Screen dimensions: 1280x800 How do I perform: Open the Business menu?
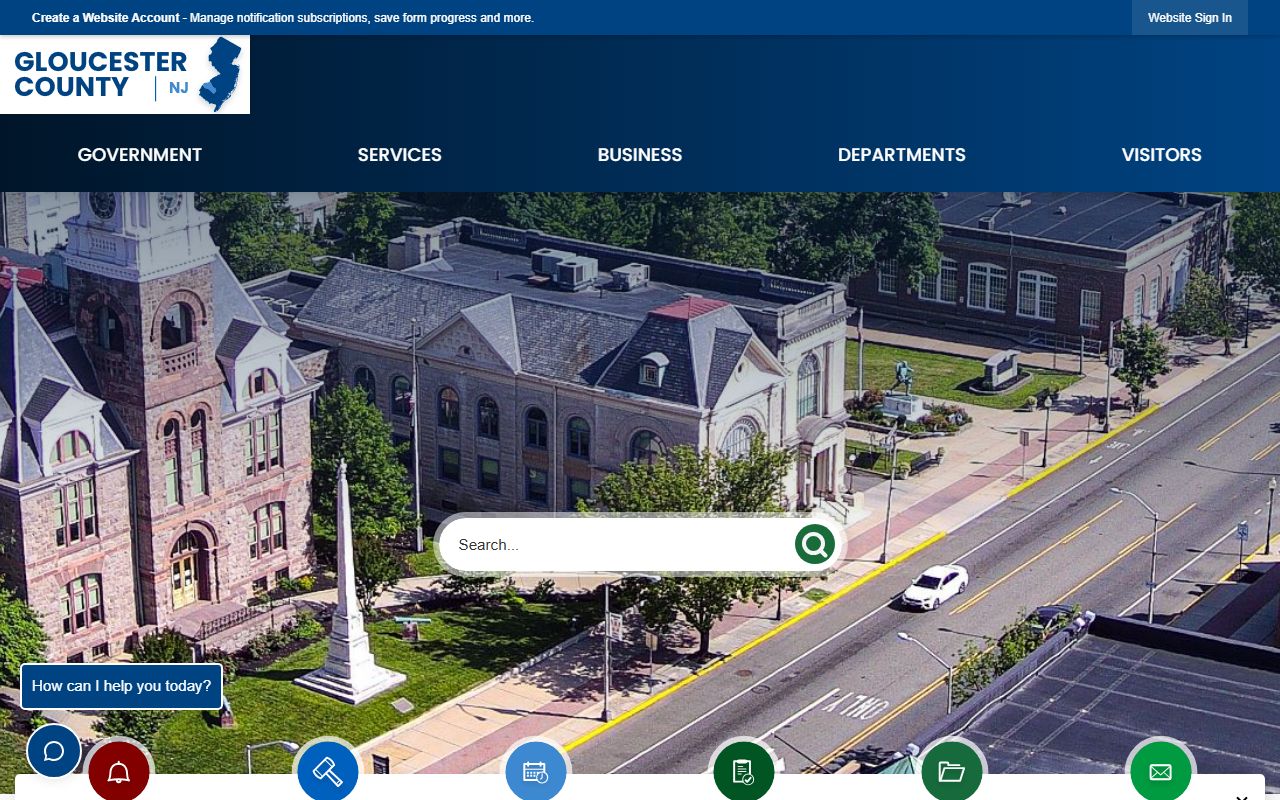pos(640,155)
